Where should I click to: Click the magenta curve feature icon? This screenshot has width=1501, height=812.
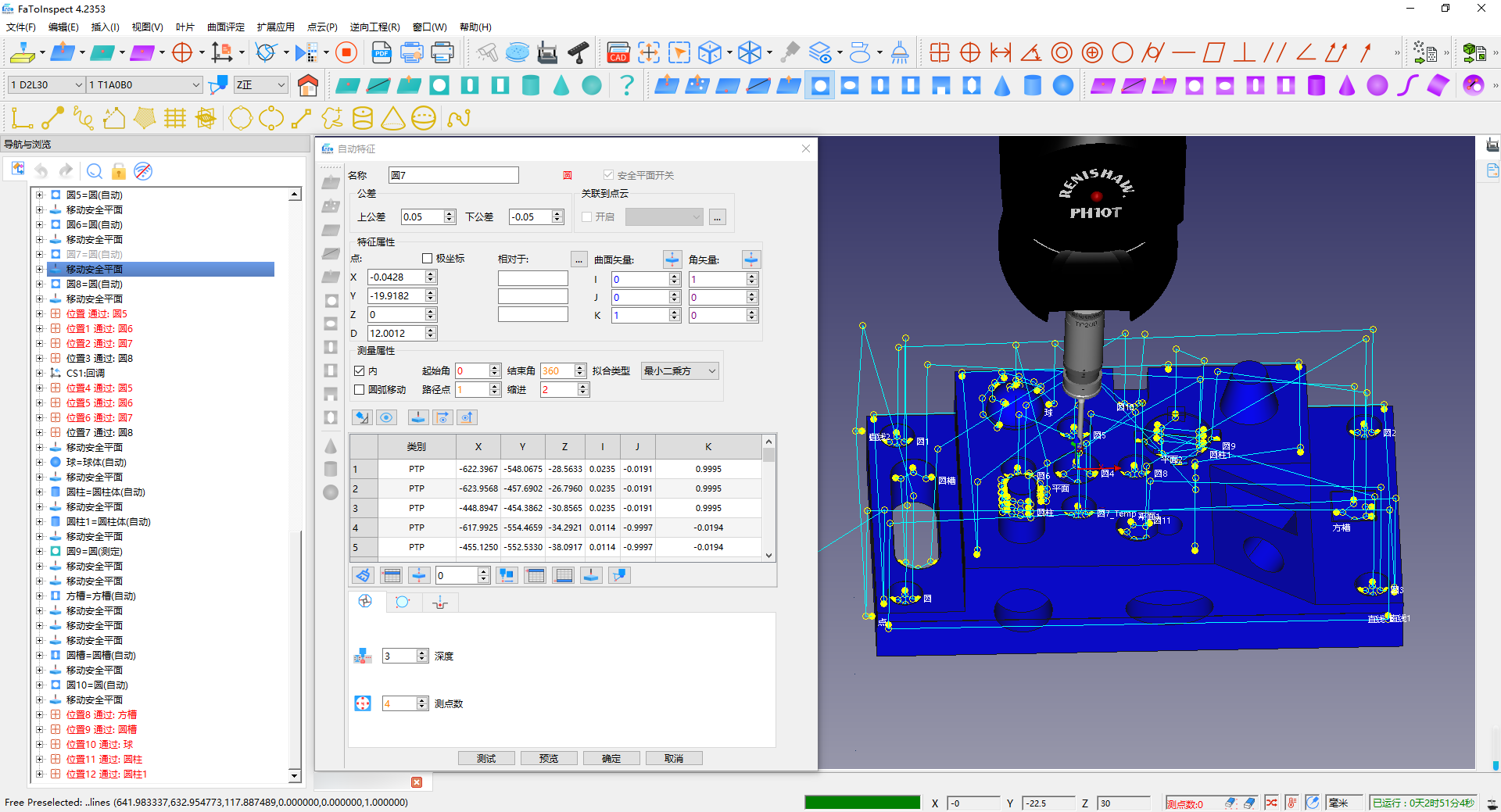[1408, 85]
